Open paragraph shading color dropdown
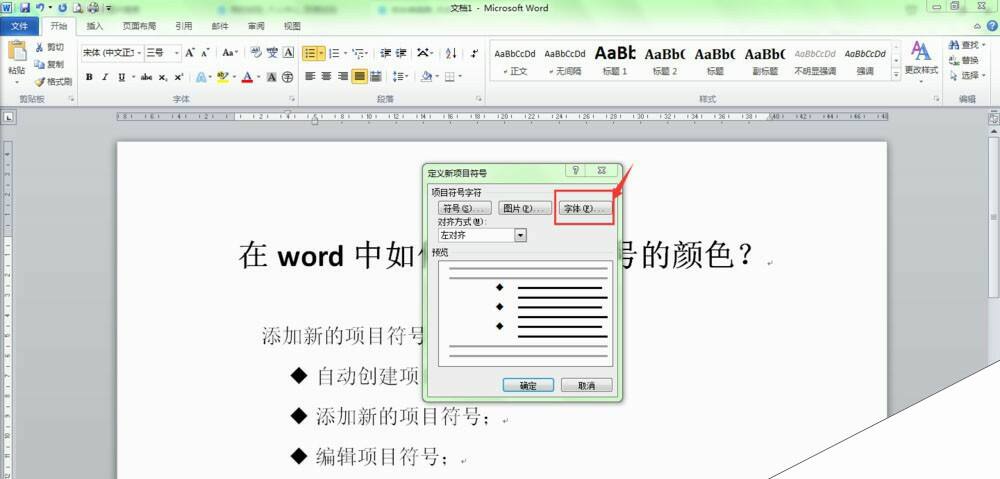Screen dimensions: 1000x479 click(x=437, y=77)
